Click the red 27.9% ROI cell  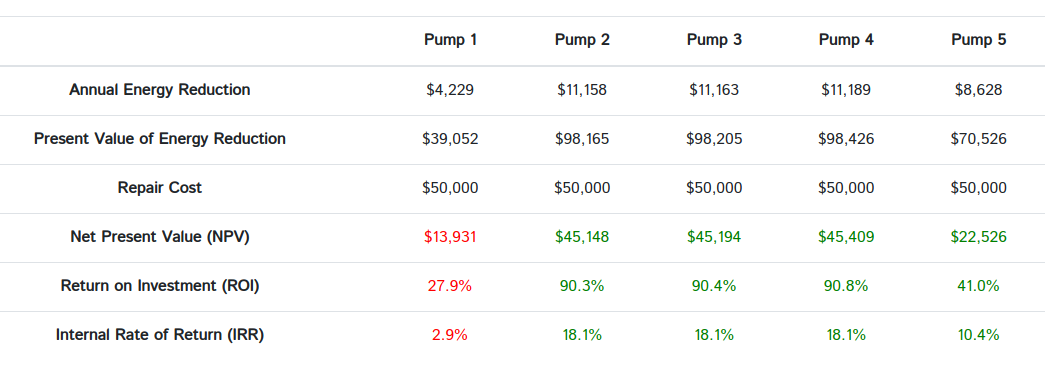[x=450, y=286]
